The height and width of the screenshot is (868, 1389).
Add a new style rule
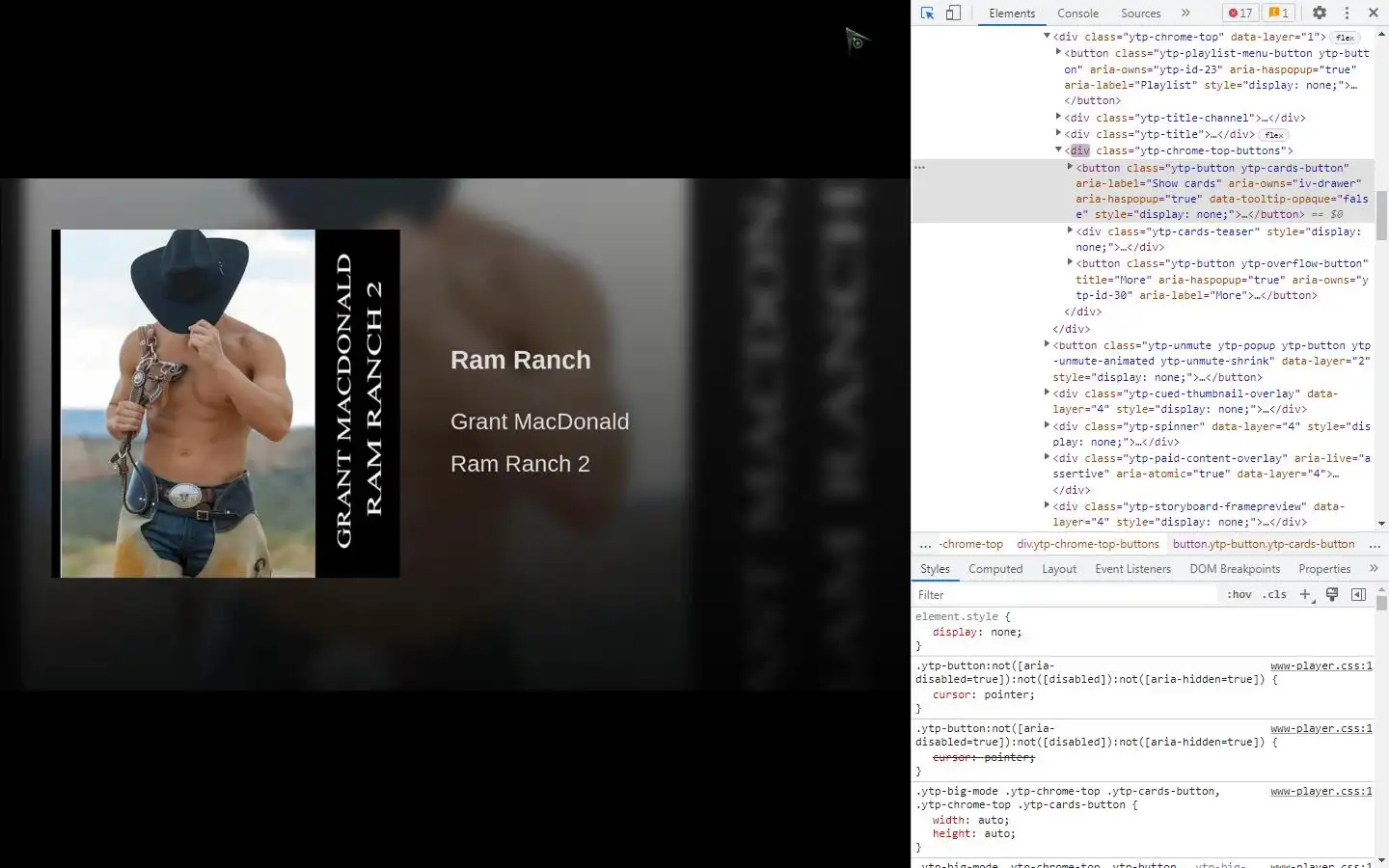coord(1305,594)
